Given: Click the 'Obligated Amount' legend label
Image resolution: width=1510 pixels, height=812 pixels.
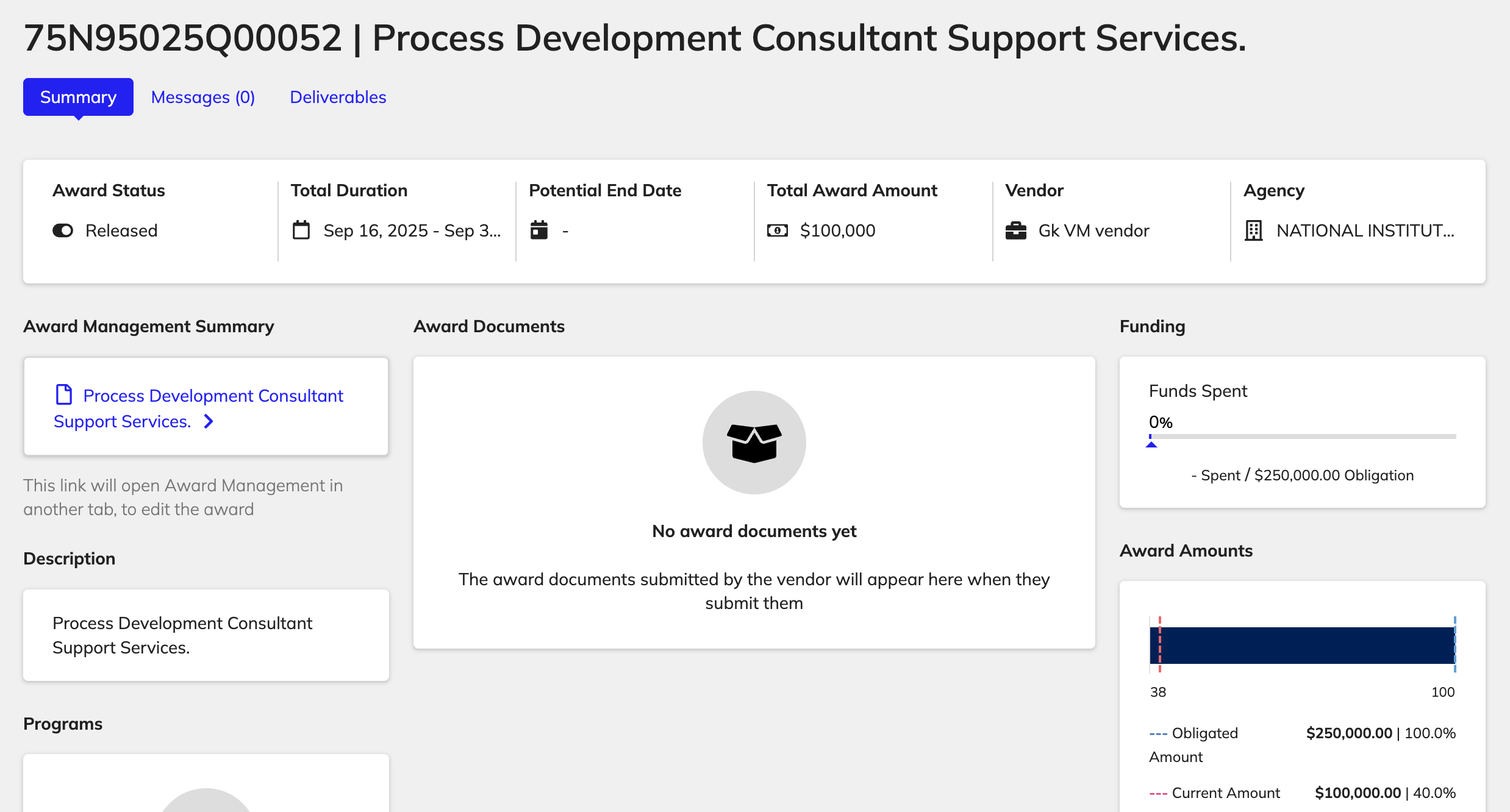Looking at the screenshot, I should pyautogui.click(x=1193, y=745).
